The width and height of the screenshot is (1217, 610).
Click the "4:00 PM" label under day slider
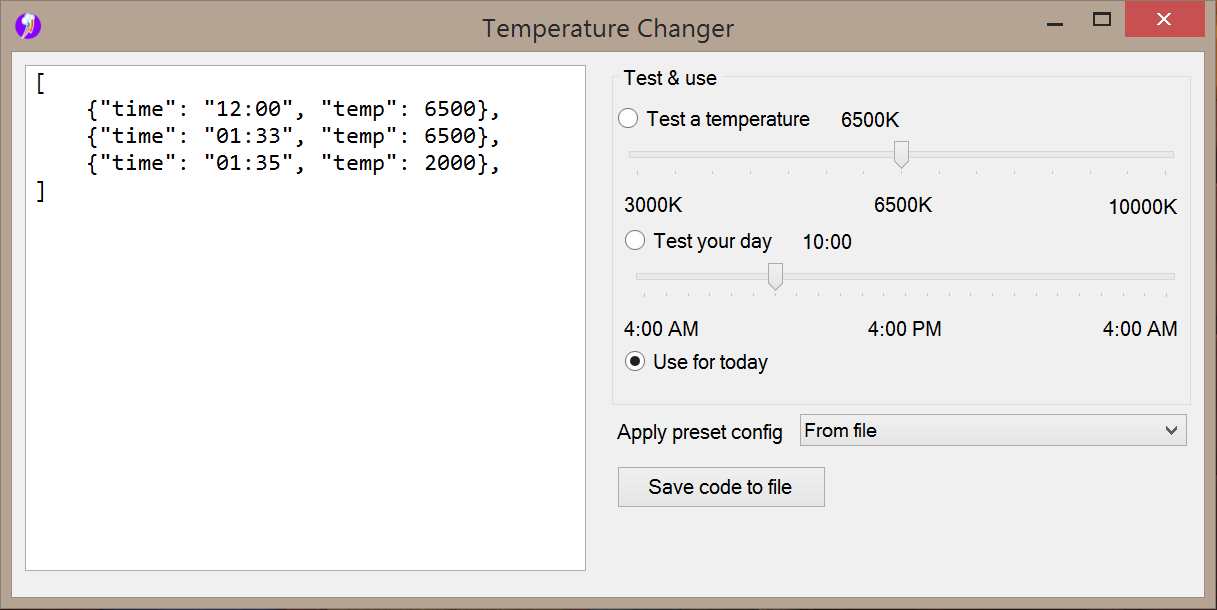[904, 329]
